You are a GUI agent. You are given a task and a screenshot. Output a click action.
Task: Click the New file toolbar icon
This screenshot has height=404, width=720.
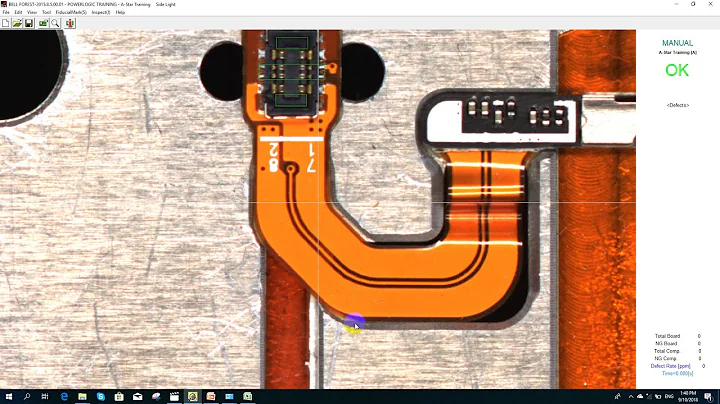[x=6, y=23]
